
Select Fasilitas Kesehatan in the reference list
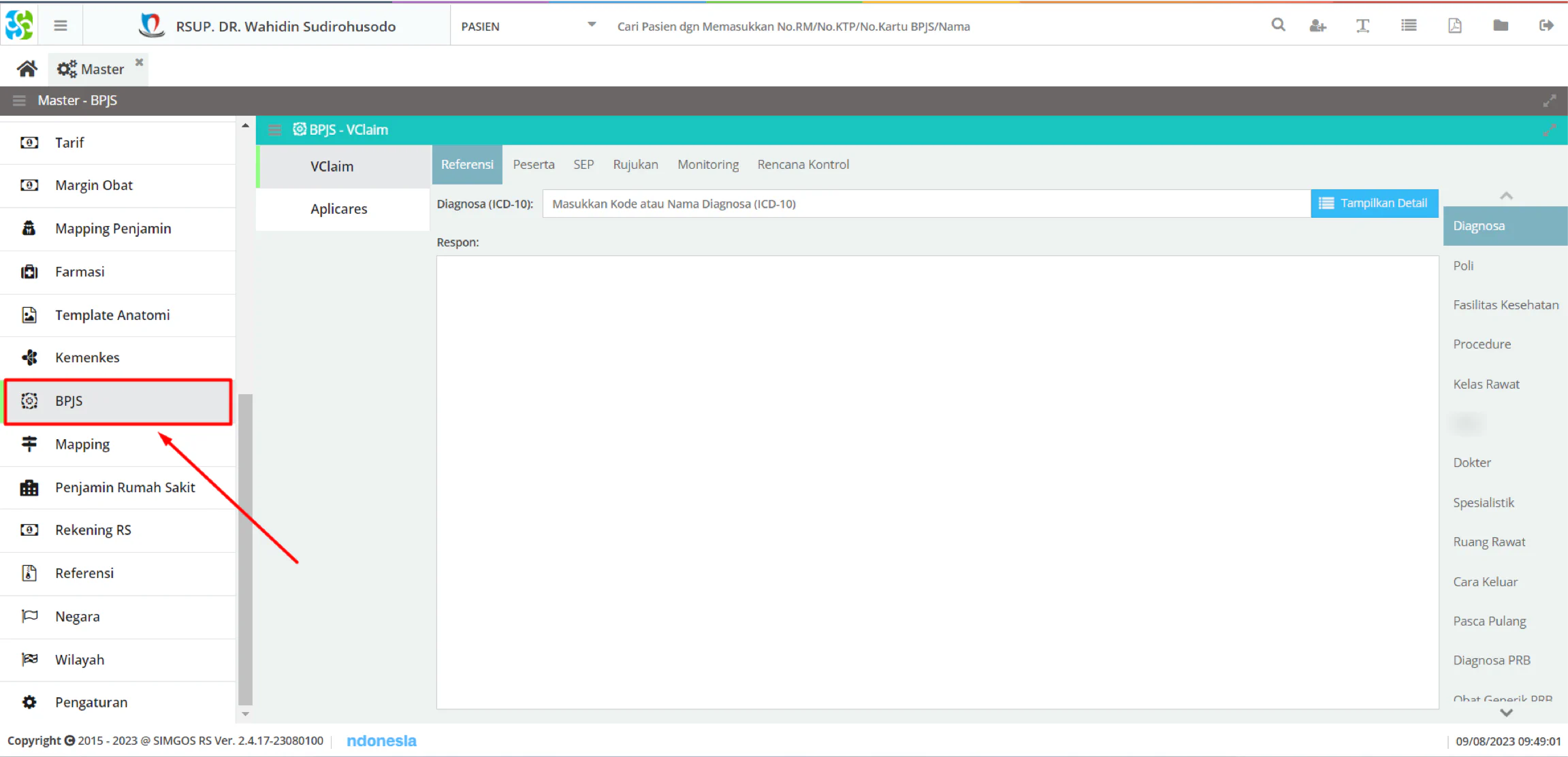(x=1505, y=306)
